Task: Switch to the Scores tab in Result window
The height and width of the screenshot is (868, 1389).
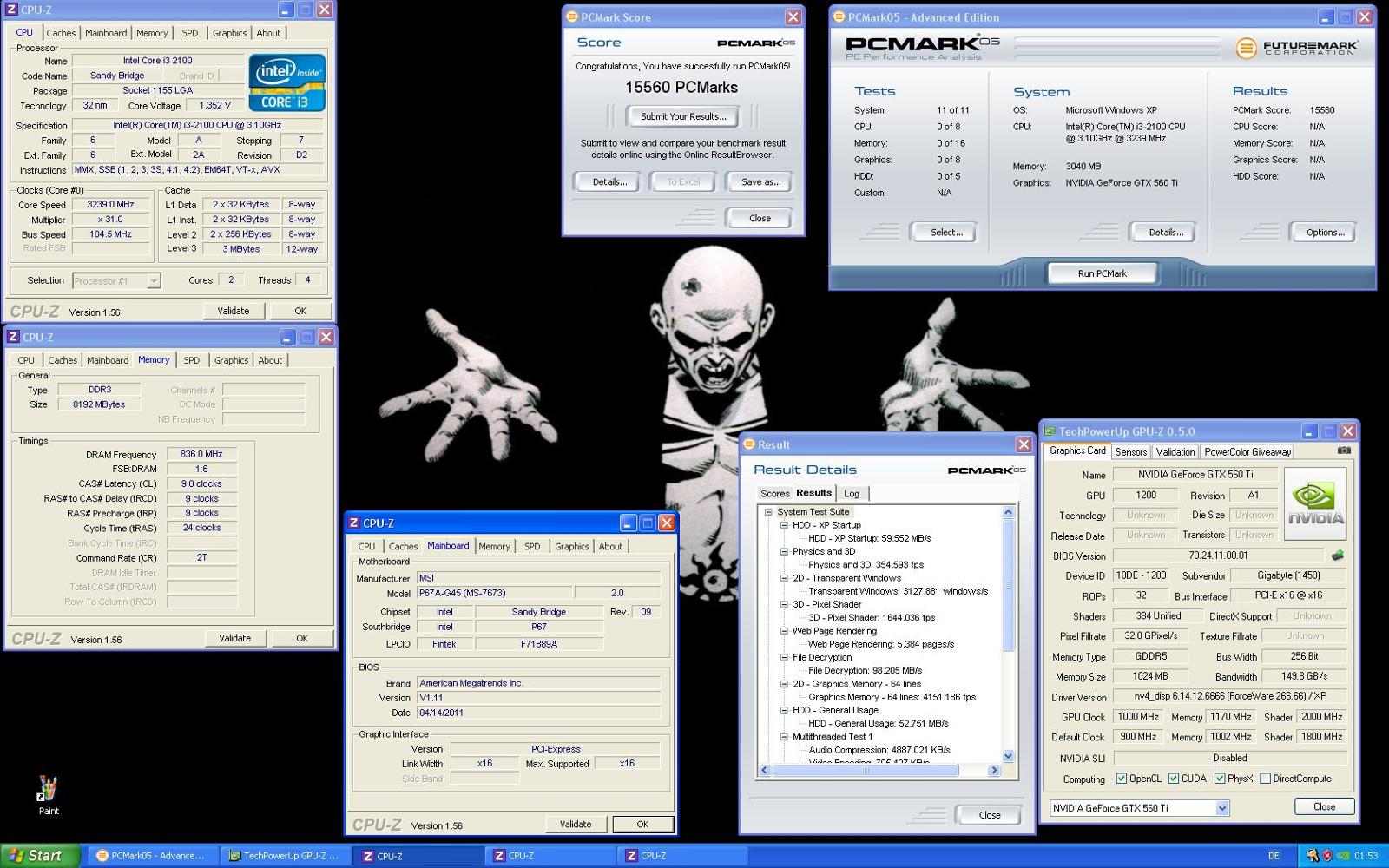Action: (775, 493)
